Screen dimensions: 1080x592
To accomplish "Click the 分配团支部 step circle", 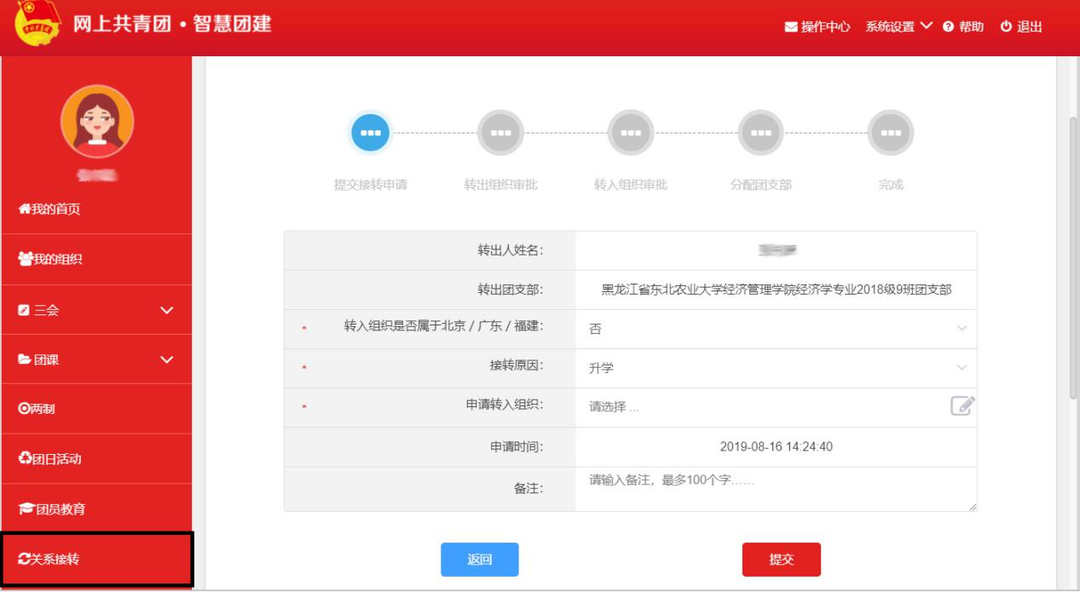I will point(760,133).
